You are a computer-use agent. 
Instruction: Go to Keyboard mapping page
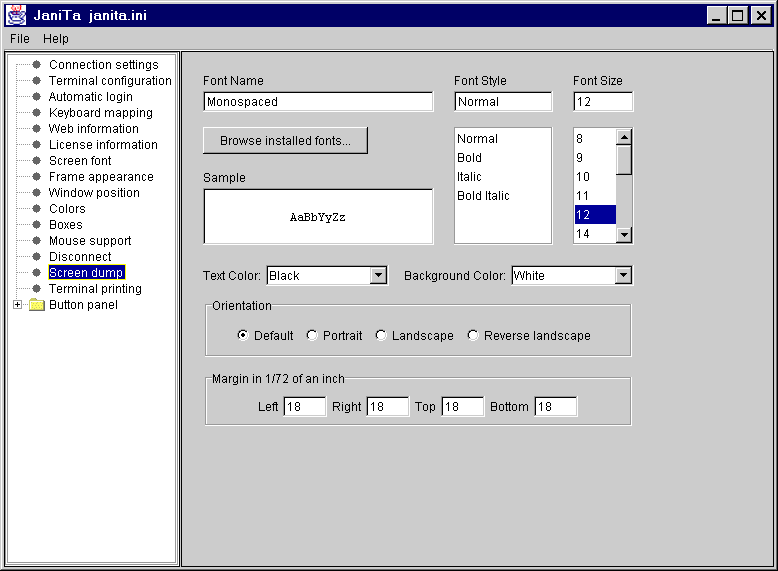tap(101, 113)
